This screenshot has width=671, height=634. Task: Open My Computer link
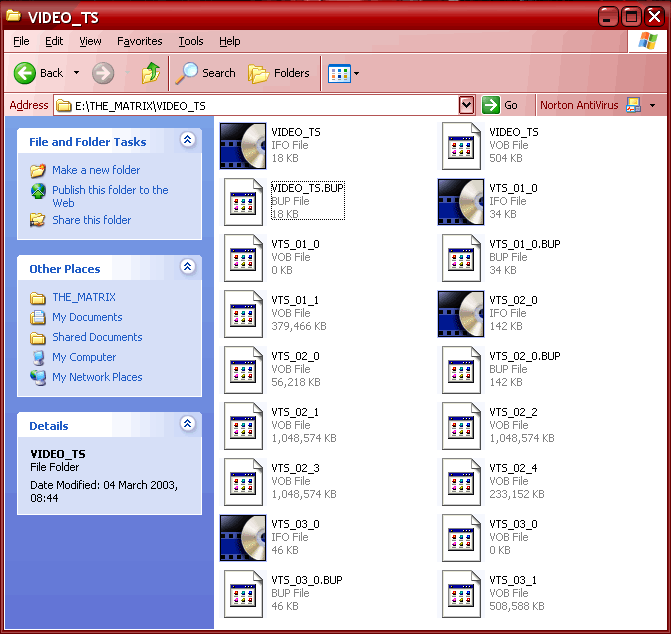click(84, 357)
